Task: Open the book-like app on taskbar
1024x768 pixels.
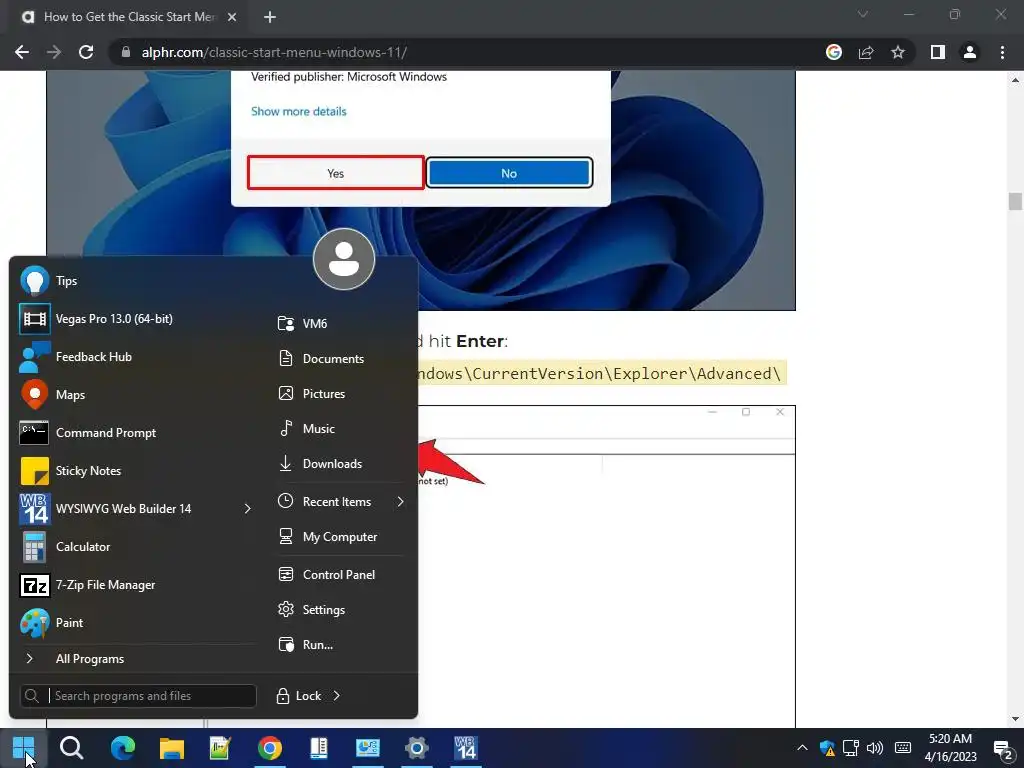Action: [x=319, y=748]
